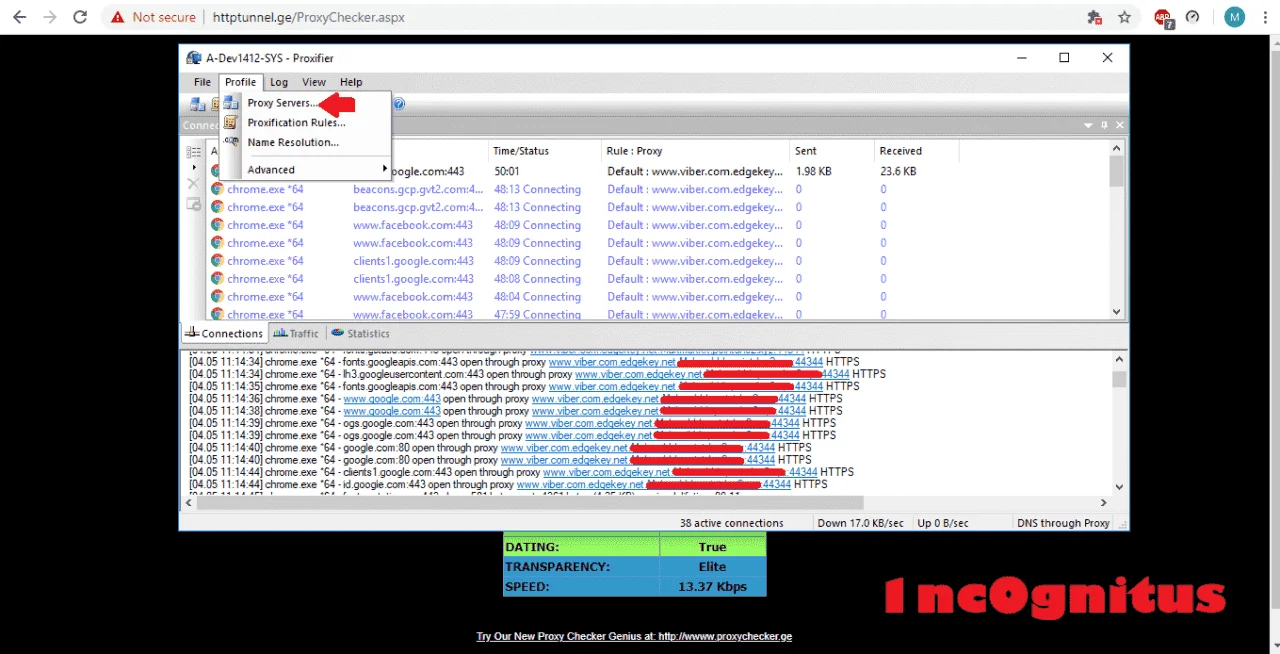Click the list view icon beside connections
The width and height of the screenshot is (1280, 654).
pos(194,152)
